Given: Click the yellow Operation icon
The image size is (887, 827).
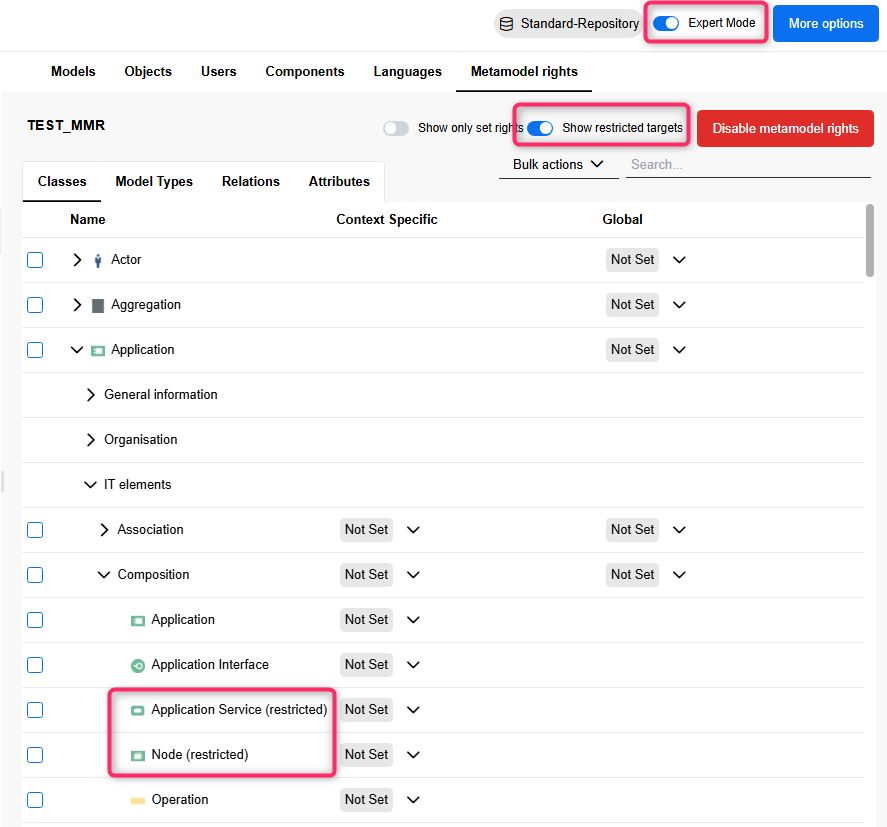Looking at the screenshot, I should pos(138,800).
